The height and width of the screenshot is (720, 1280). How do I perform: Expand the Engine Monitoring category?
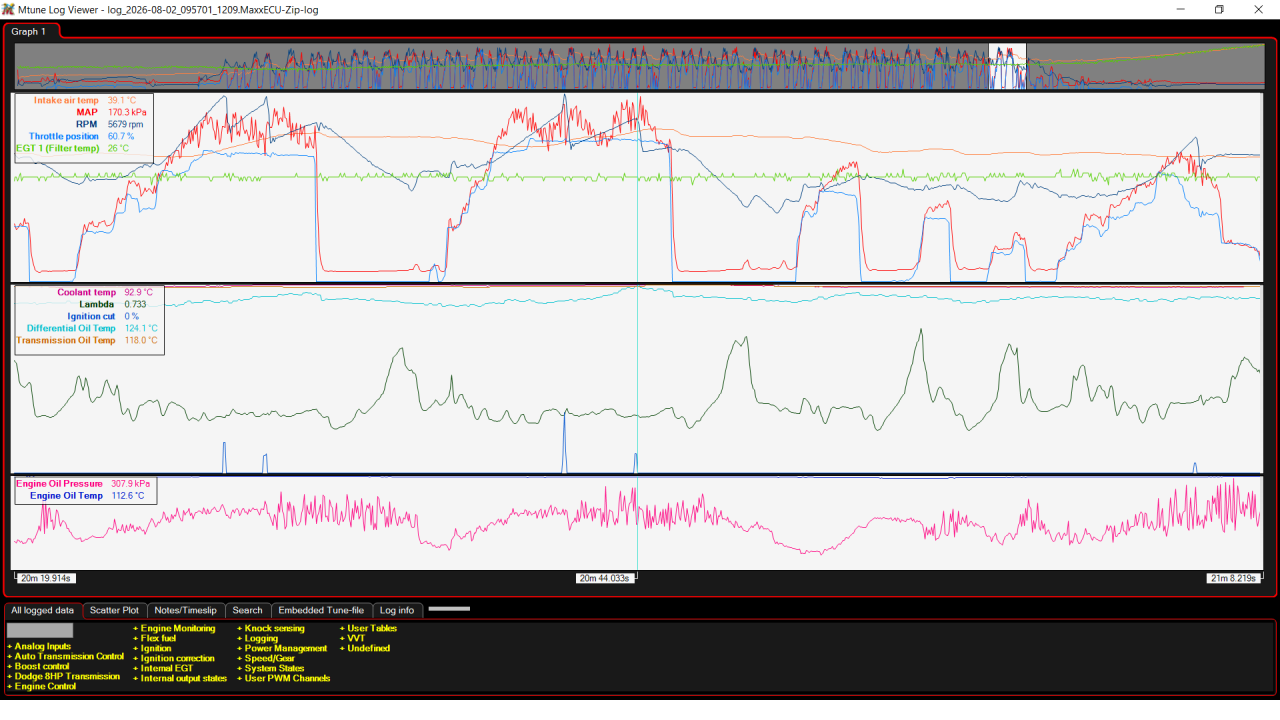pyautogui.click(x=174, y=628)
